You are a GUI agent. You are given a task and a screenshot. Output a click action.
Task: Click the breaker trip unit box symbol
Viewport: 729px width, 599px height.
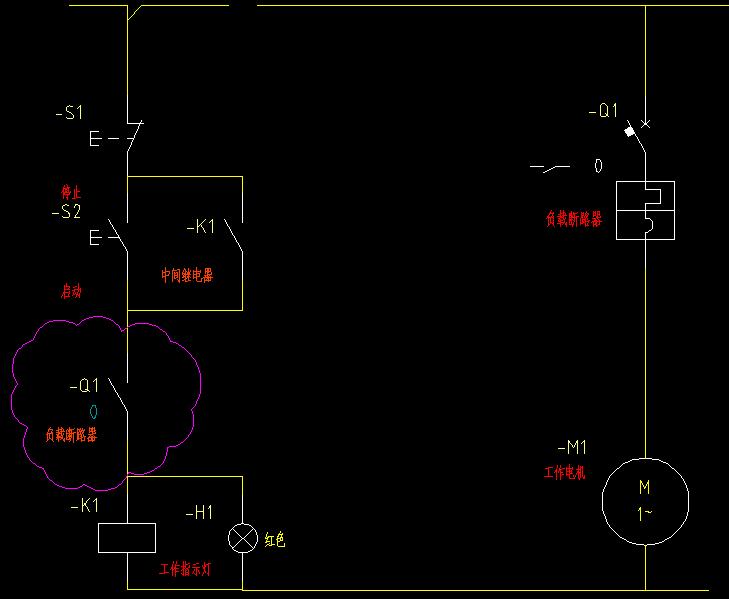coord(645,210)
